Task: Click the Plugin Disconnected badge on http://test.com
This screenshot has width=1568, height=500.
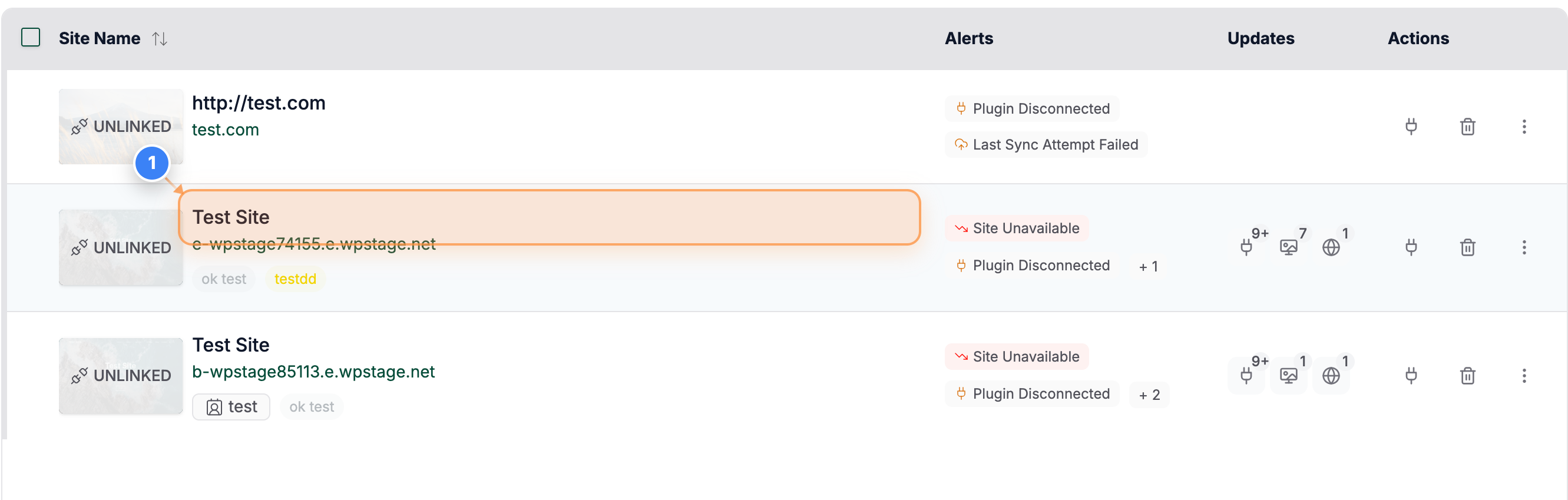Action: tap(1031, 108)
